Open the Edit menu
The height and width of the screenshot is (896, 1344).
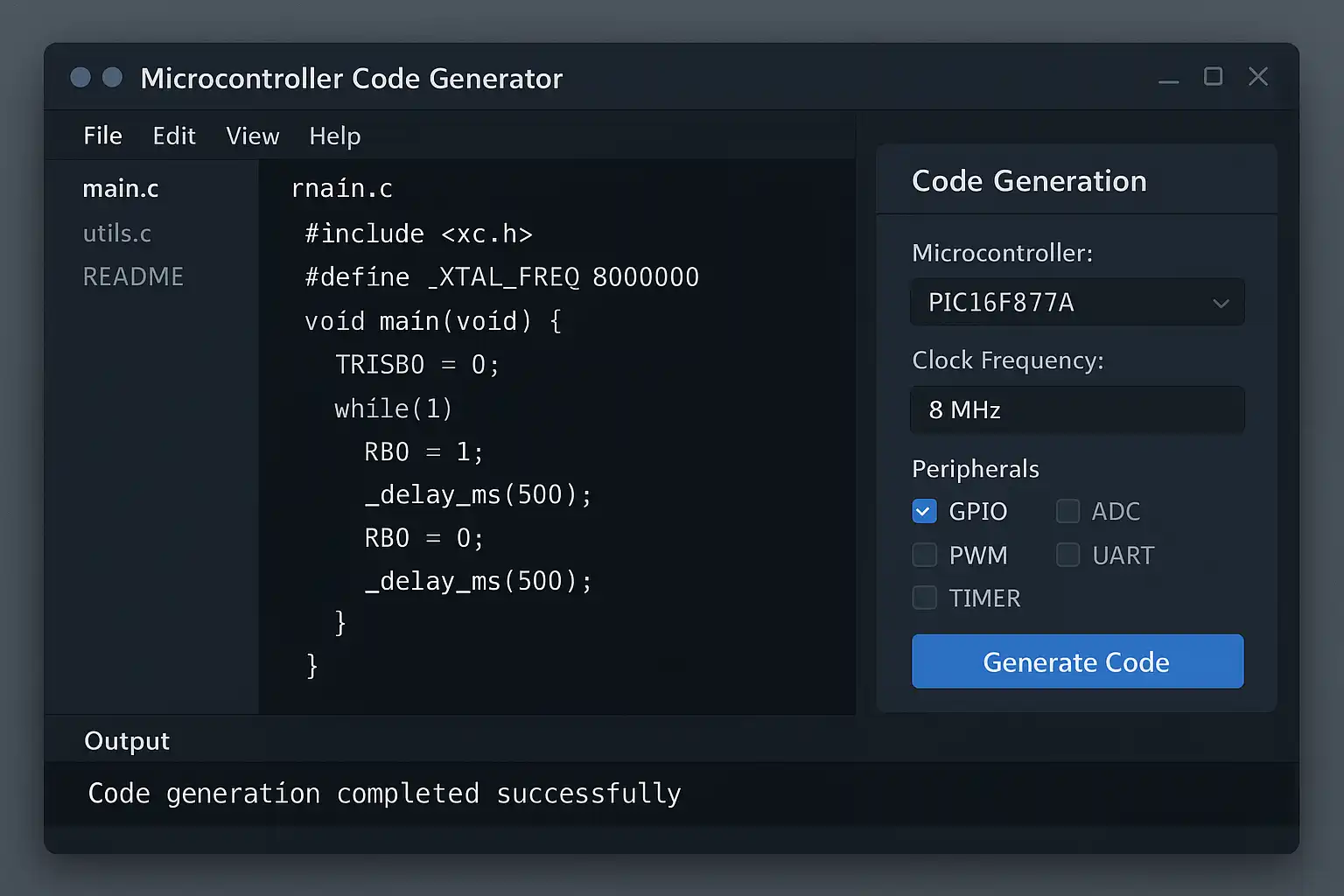tap(174, 136)
